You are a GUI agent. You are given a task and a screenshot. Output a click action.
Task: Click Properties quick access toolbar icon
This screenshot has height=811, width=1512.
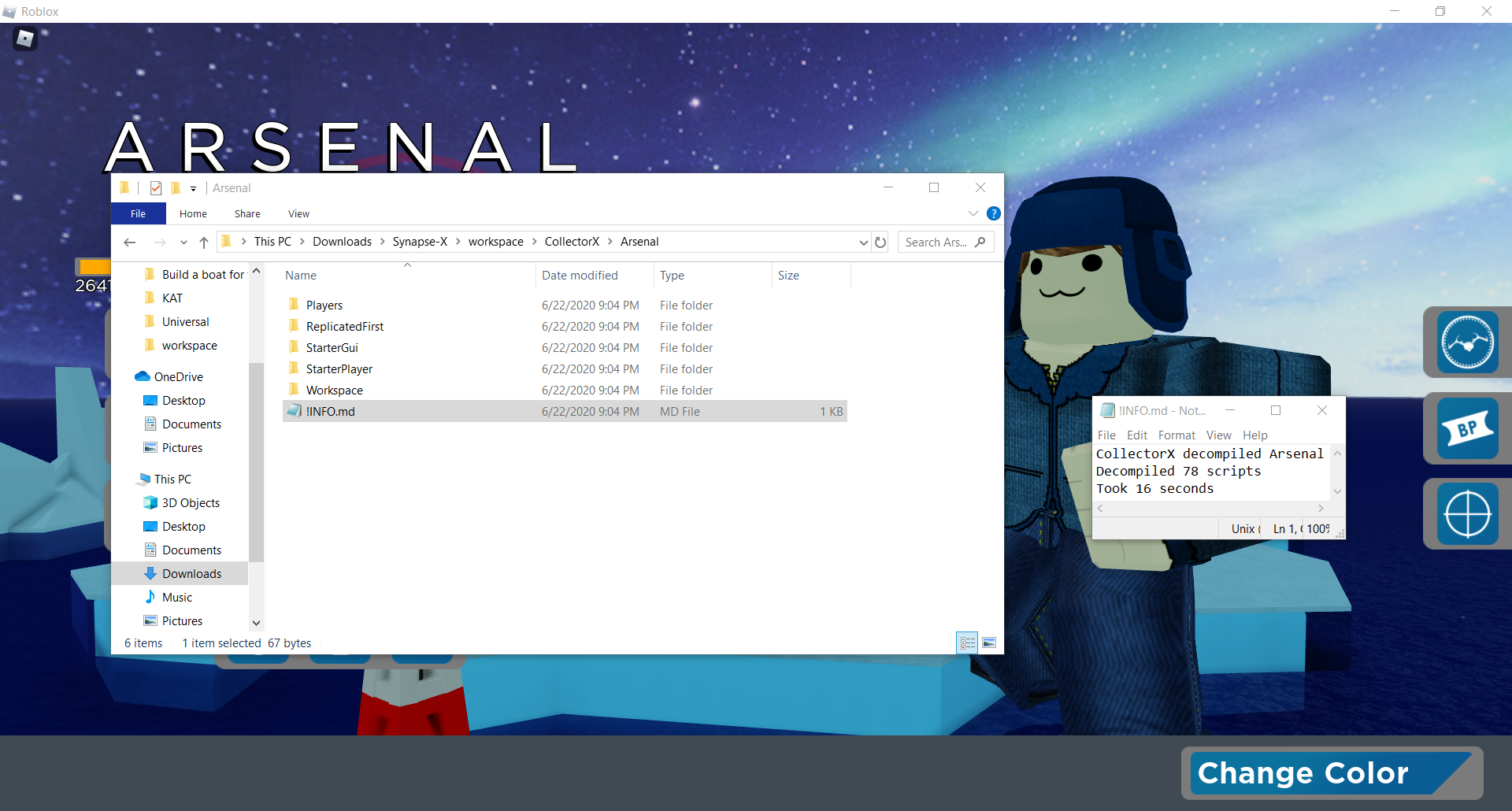click(156, 188)
